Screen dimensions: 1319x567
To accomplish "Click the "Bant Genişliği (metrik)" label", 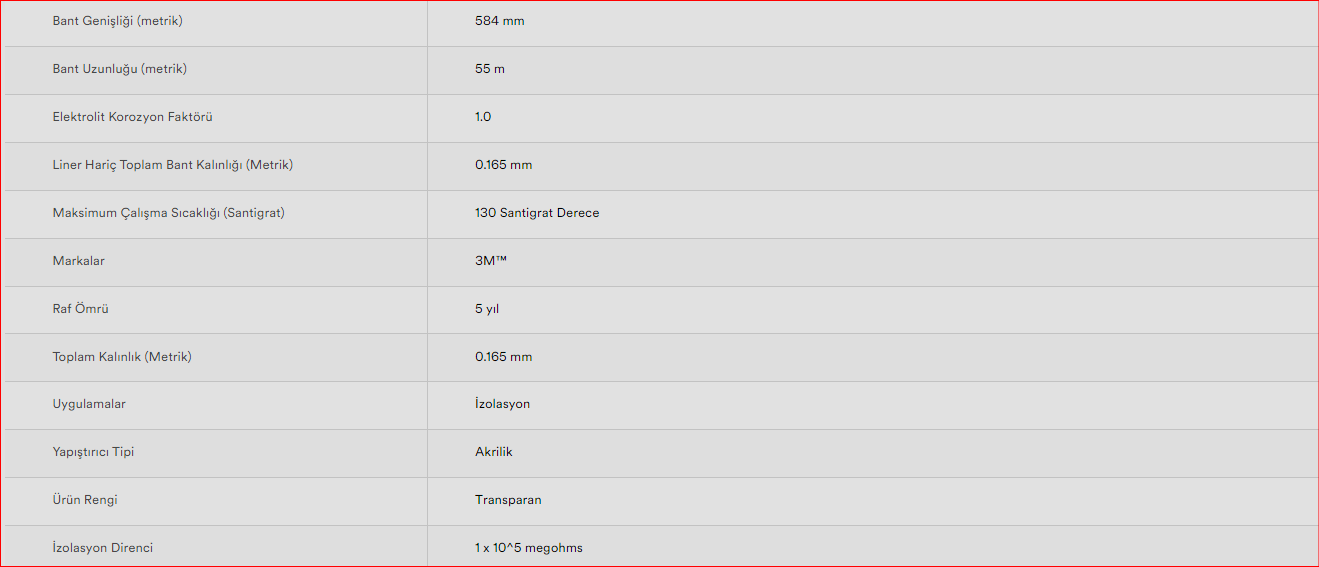I will (117, 21).
